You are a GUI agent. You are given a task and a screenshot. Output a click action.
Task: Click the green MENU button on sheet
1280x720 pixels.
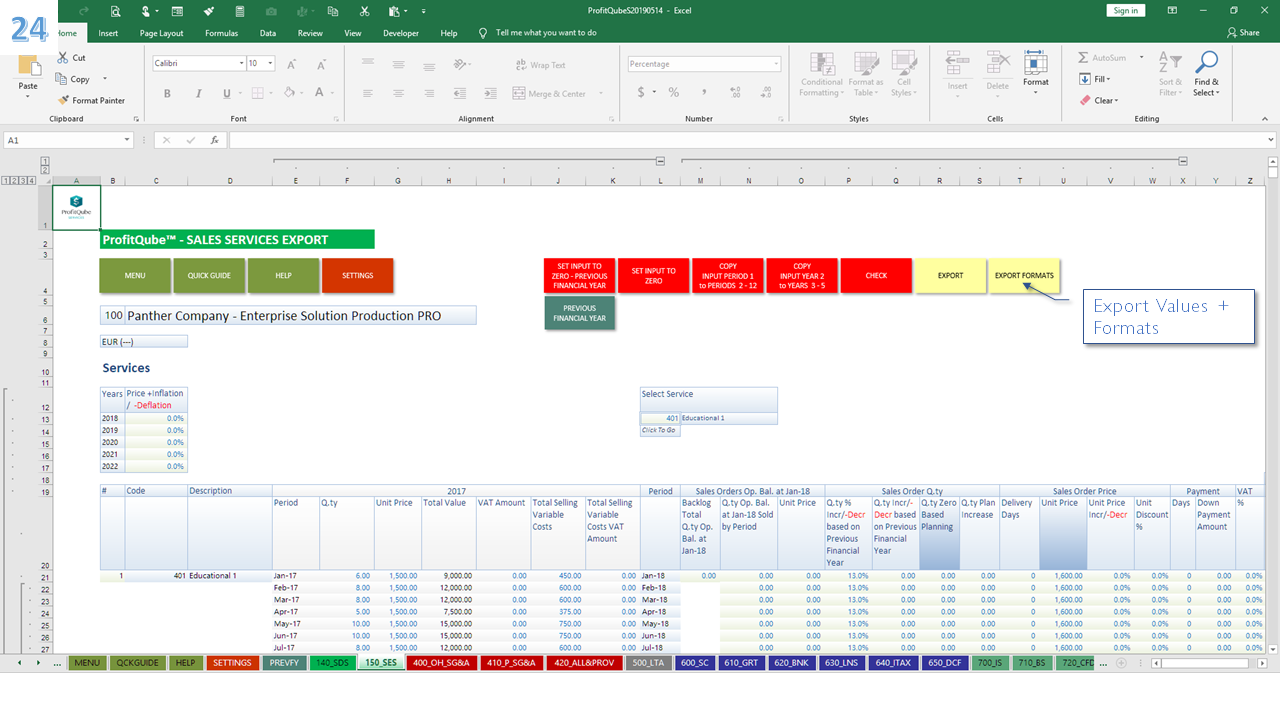pos(135,276)
